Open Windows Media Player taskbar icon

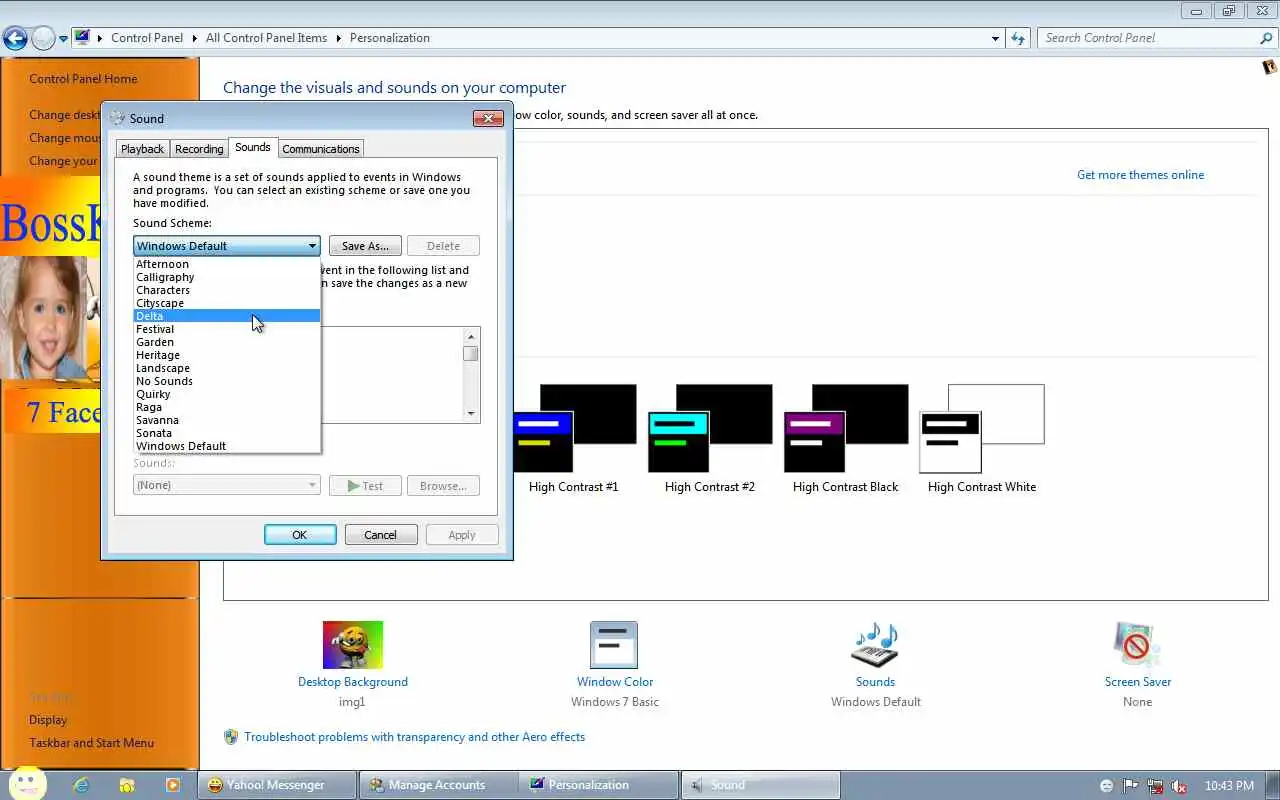(173, 785)
